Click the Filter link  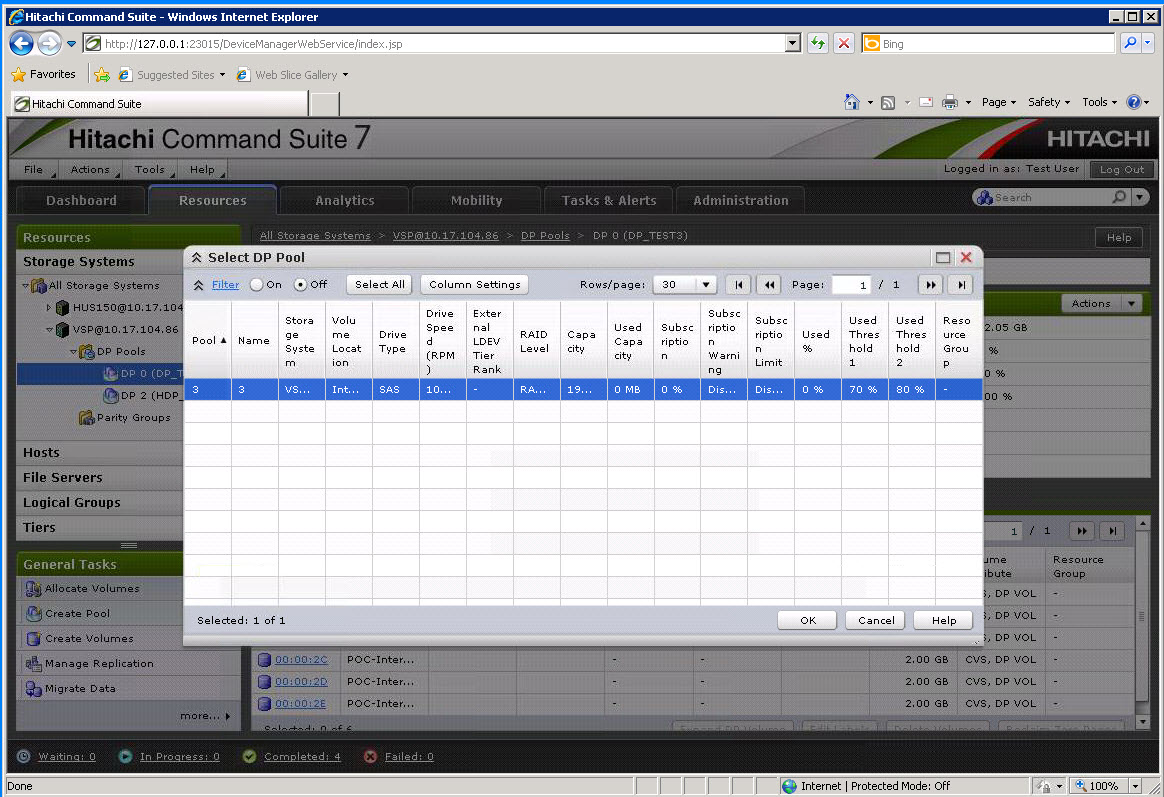[225, 284]
